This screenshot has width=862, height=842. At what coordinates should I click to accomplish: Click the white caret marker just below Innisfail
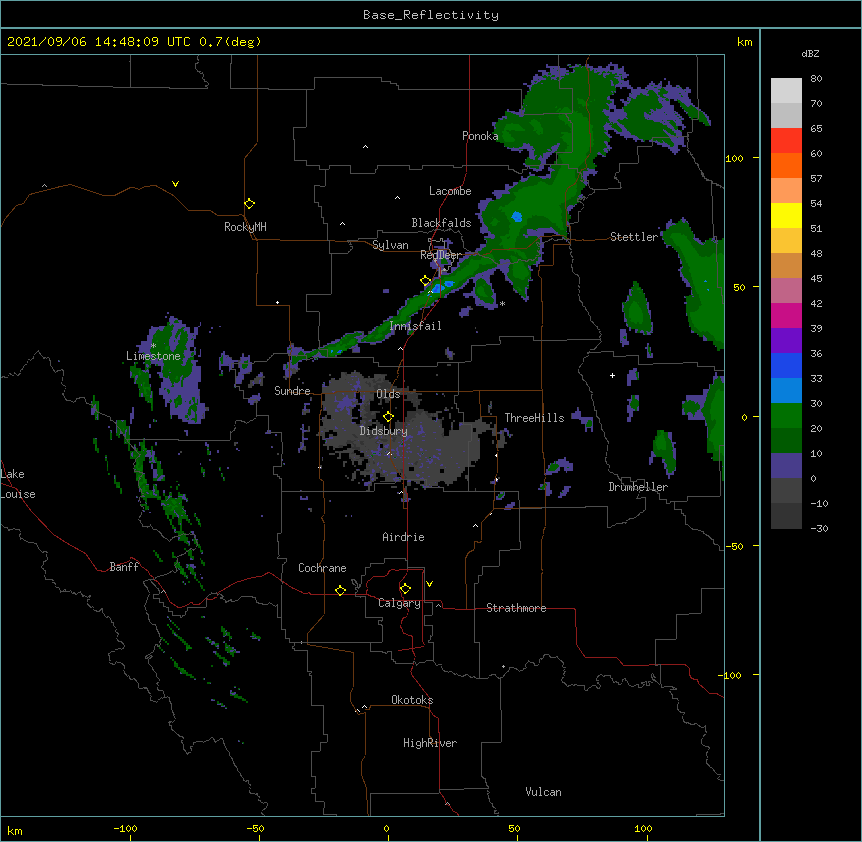[400, 348]
